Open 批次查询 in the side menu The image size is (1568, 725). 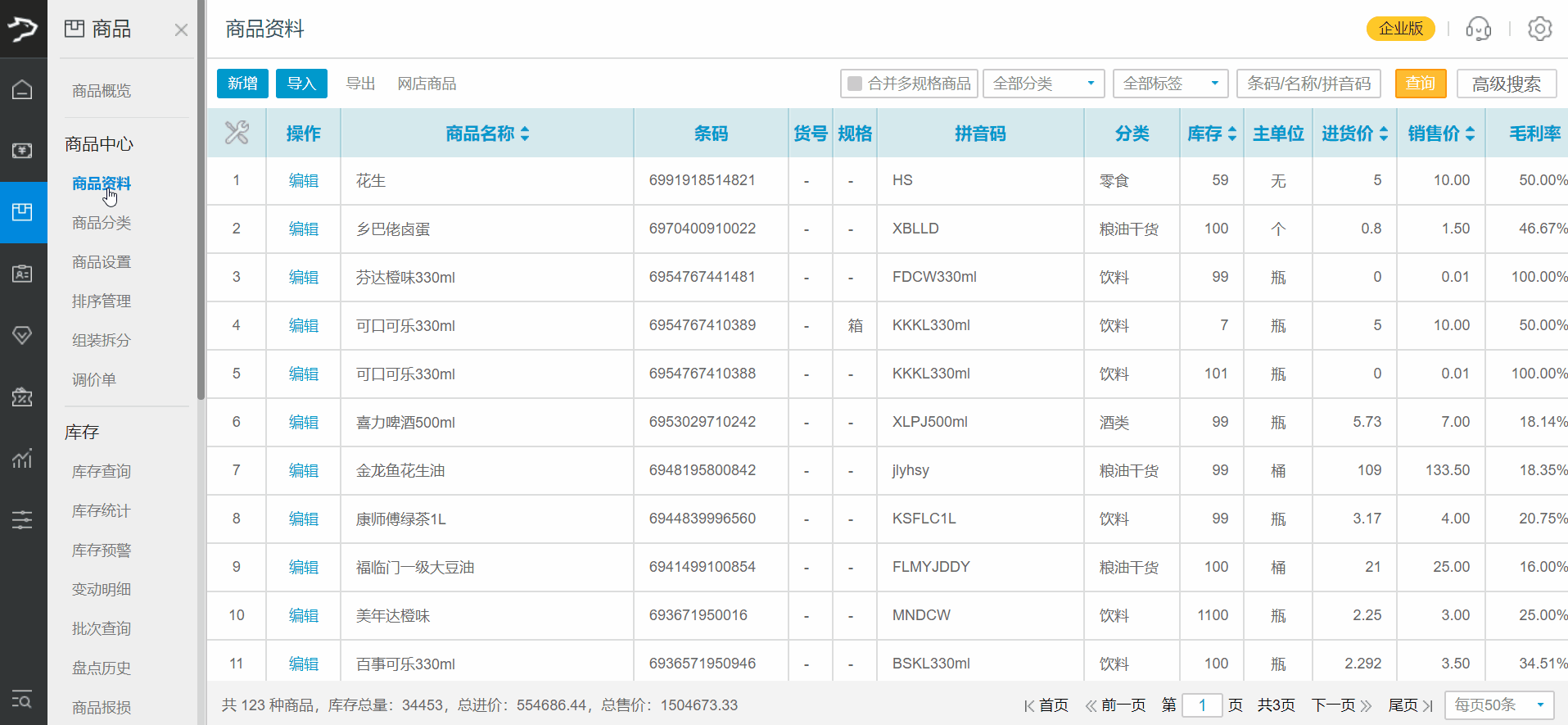102,629
